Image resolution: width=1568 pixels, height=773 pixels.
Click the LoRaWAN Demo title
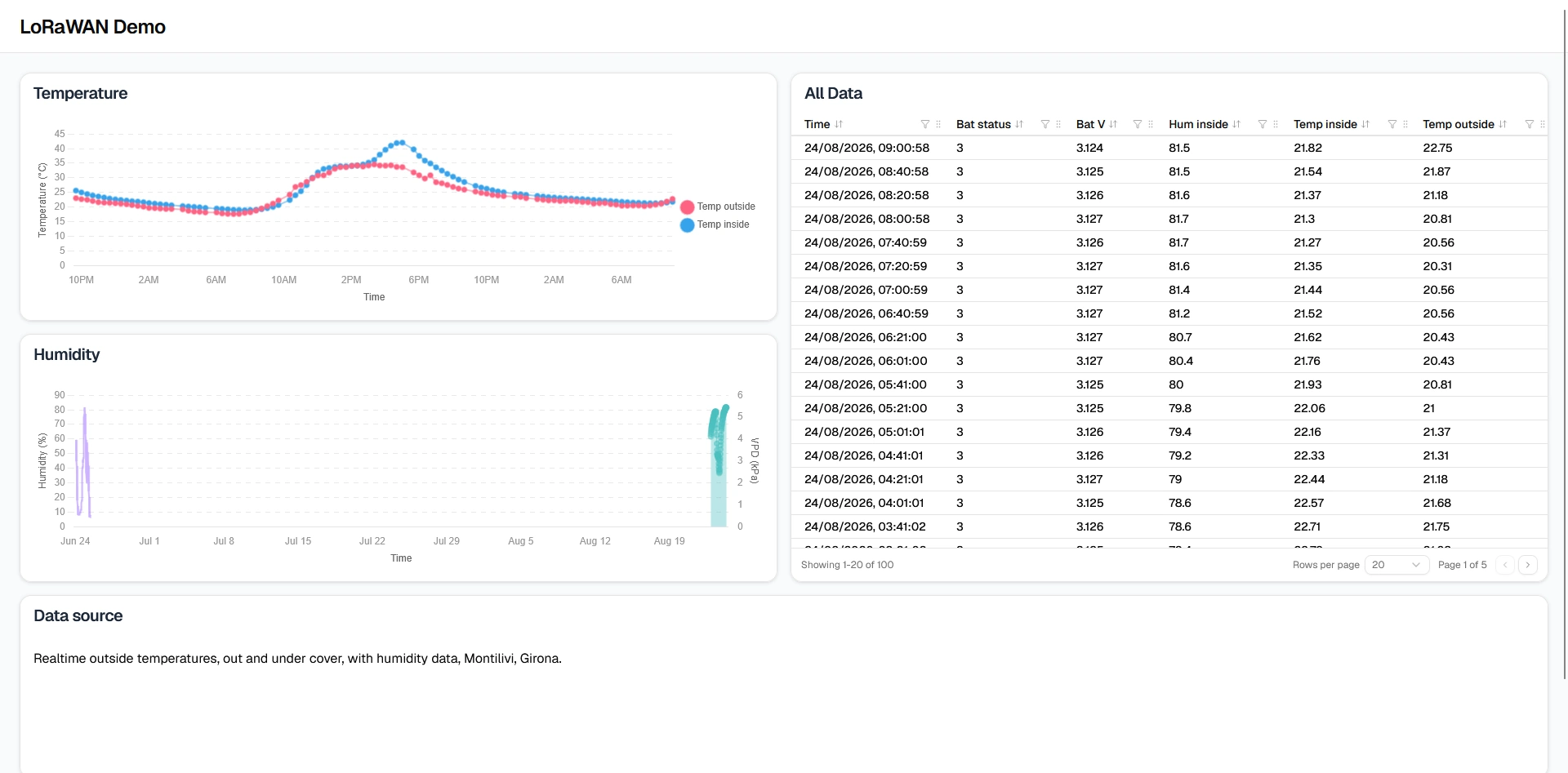click(92, 27)
